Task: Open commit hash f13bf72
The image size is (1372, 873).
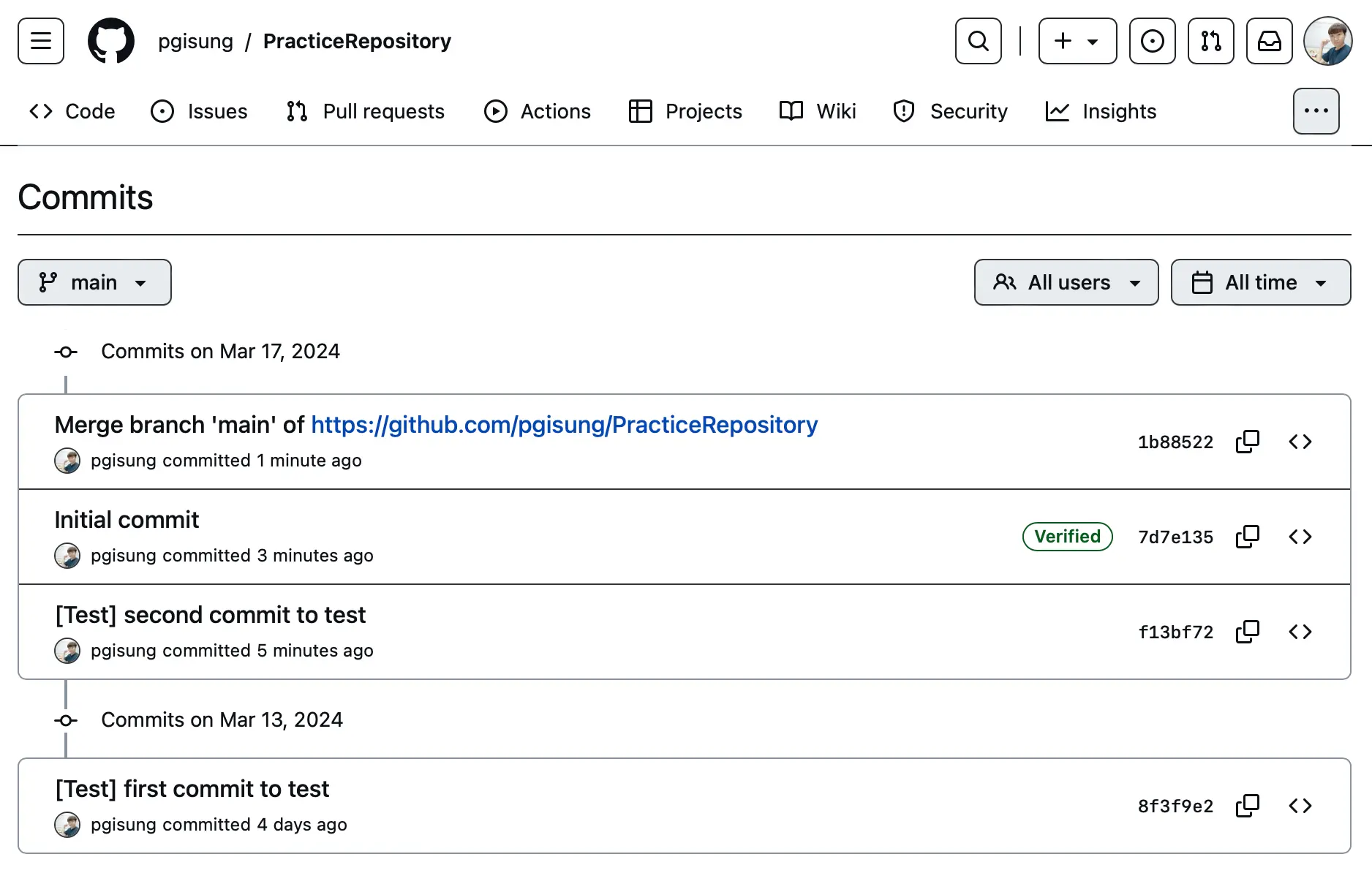Action: click(x=1175, y=632)
